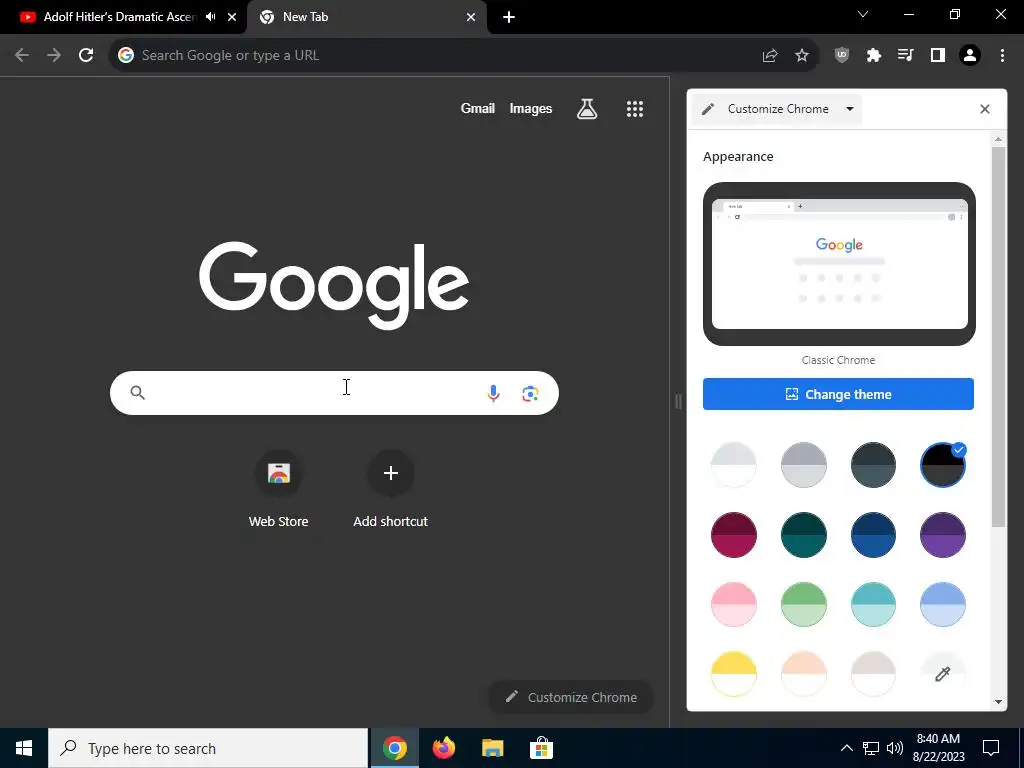This screenshot has height=768, width=1024.
Task: Click the bottom Customize Chrome button
Action: point(571,697)
